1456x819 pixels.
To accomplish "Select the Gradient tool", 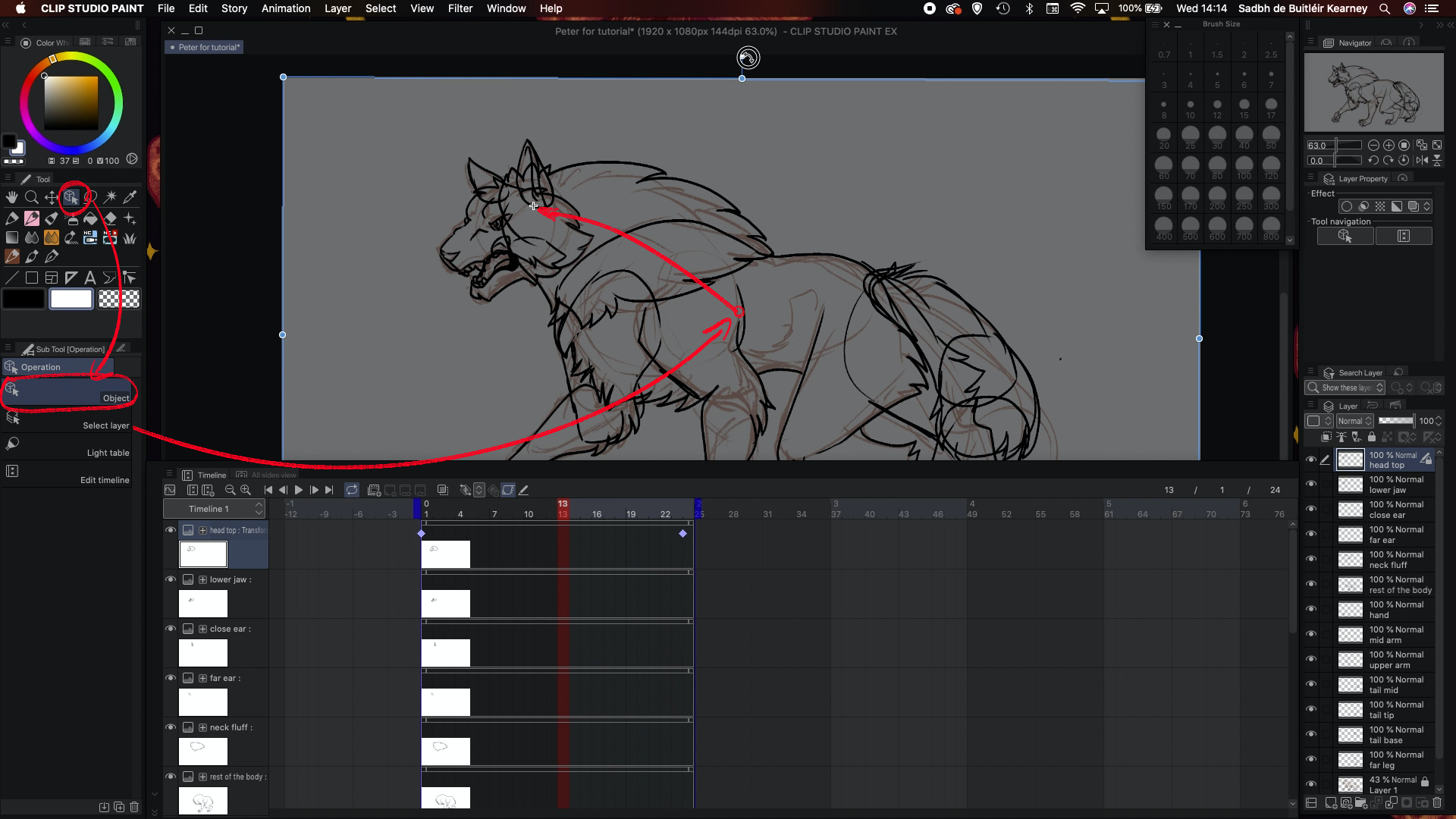I will tap(12, 238).
